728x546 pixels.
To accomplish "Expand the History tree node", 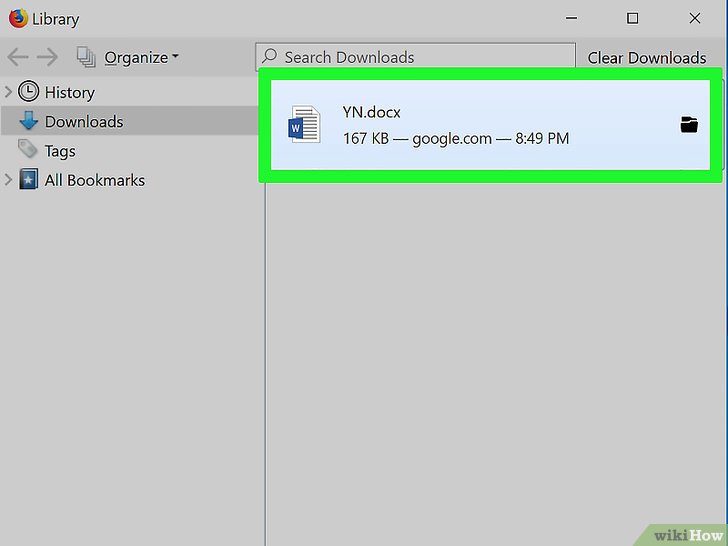I will tap(8, 91).
